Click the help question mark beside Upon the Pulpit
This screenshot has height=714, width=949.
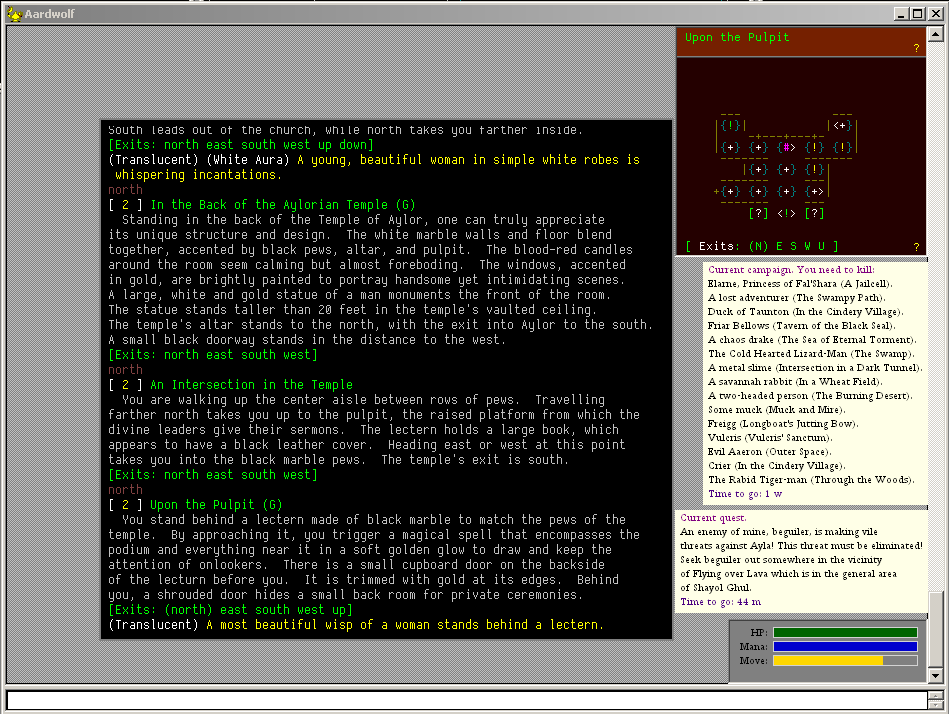(x=915, y=48)
